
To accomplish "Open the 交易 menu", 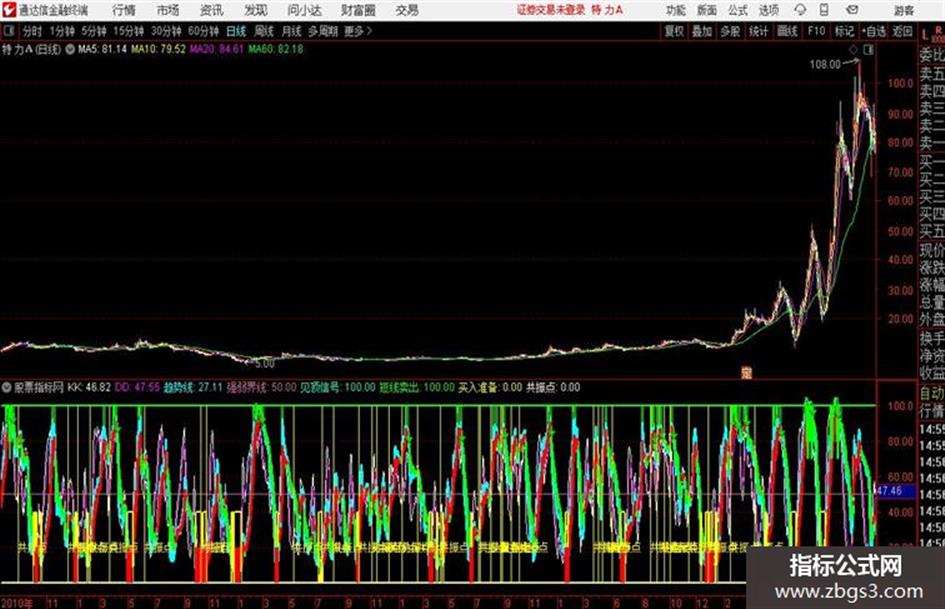I will click(x=407, y=10).
